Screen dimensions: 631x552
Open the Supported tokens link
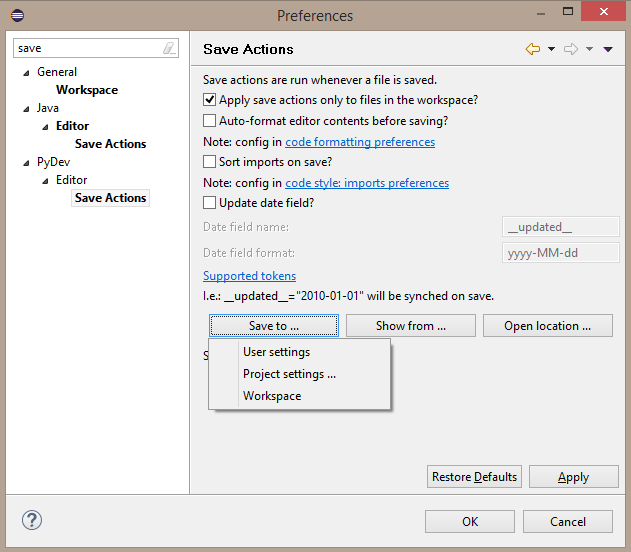(250, 276)
